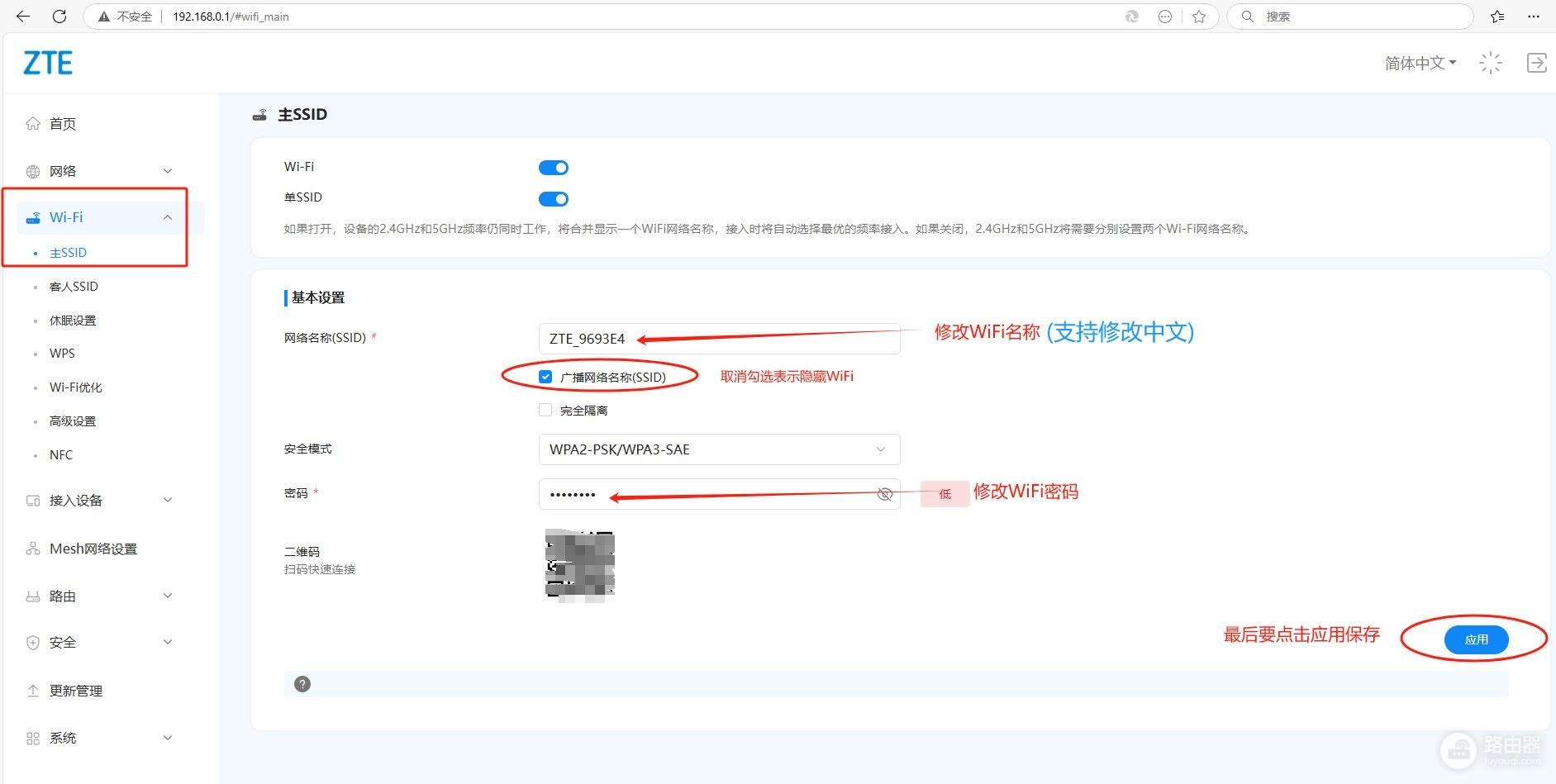Click the three-dot icon in address bar
This screenshot has width=1556, height=784.
point(1165,17)
